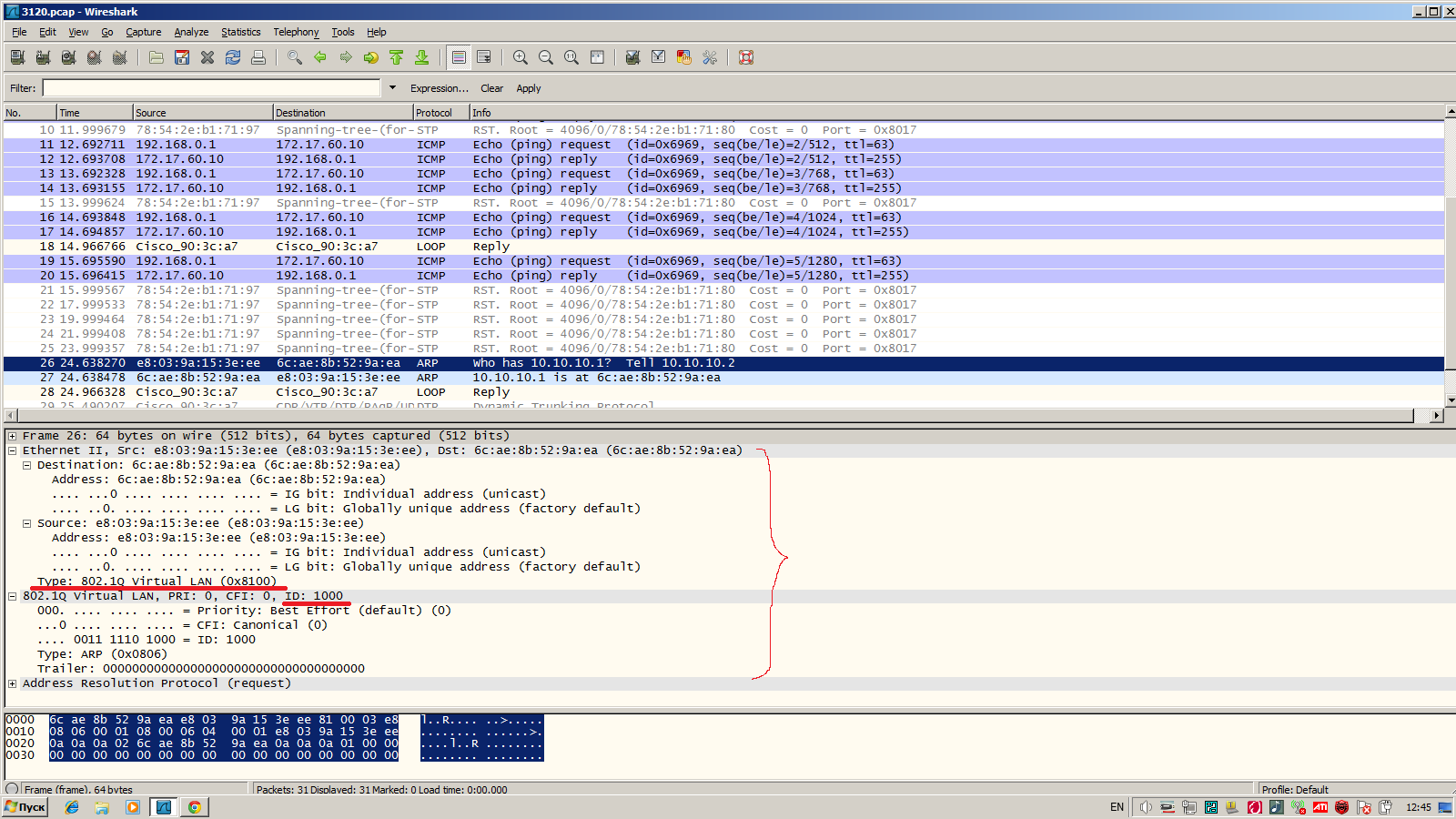
Task: Open the Filter history dropdown arrow
Action: 392,88
